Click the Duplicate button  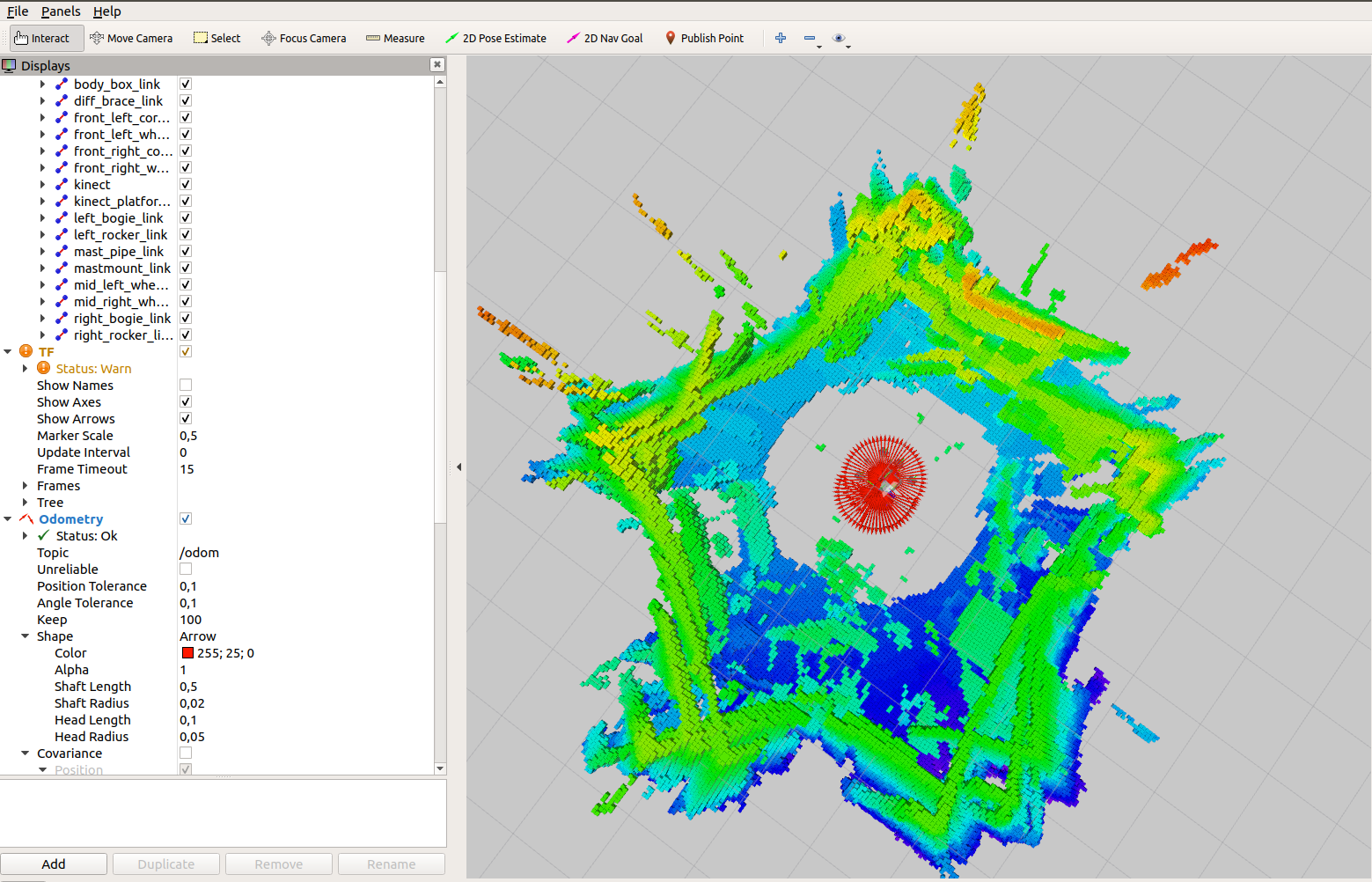166,864
